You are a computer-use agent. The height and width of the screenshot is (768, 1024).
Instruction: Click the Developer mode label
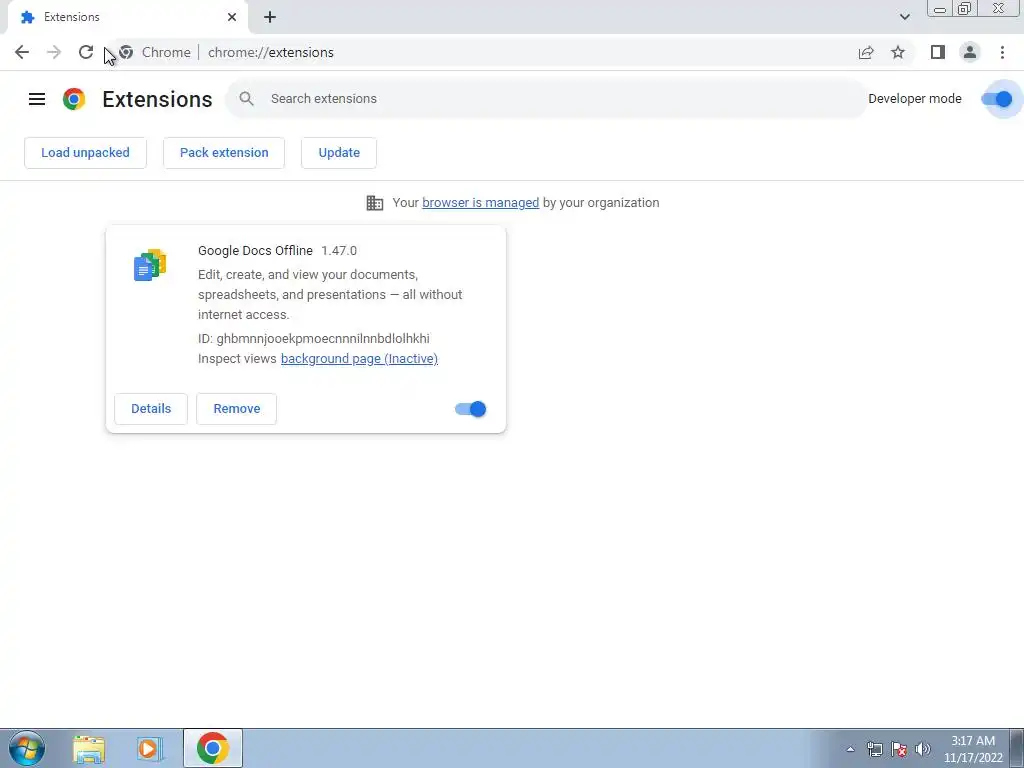915,99
